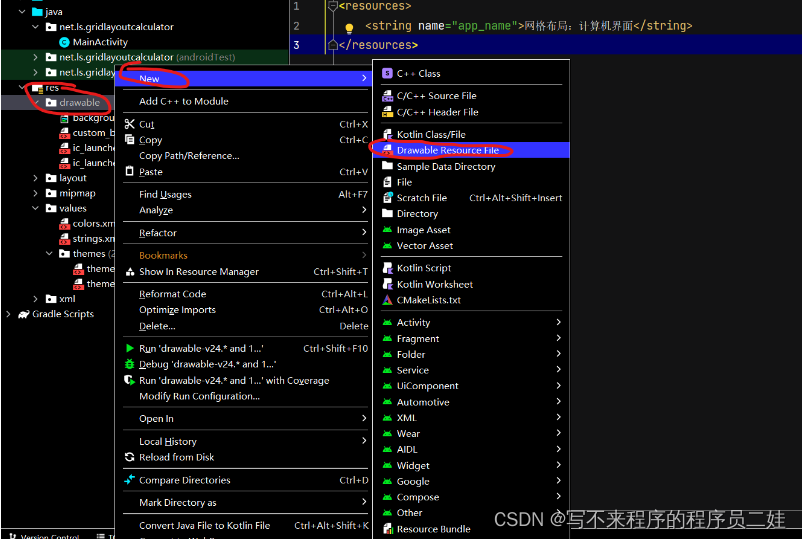Click the Kotlin Script icon
Screen dimensions: 802x539
click(387, 268)
